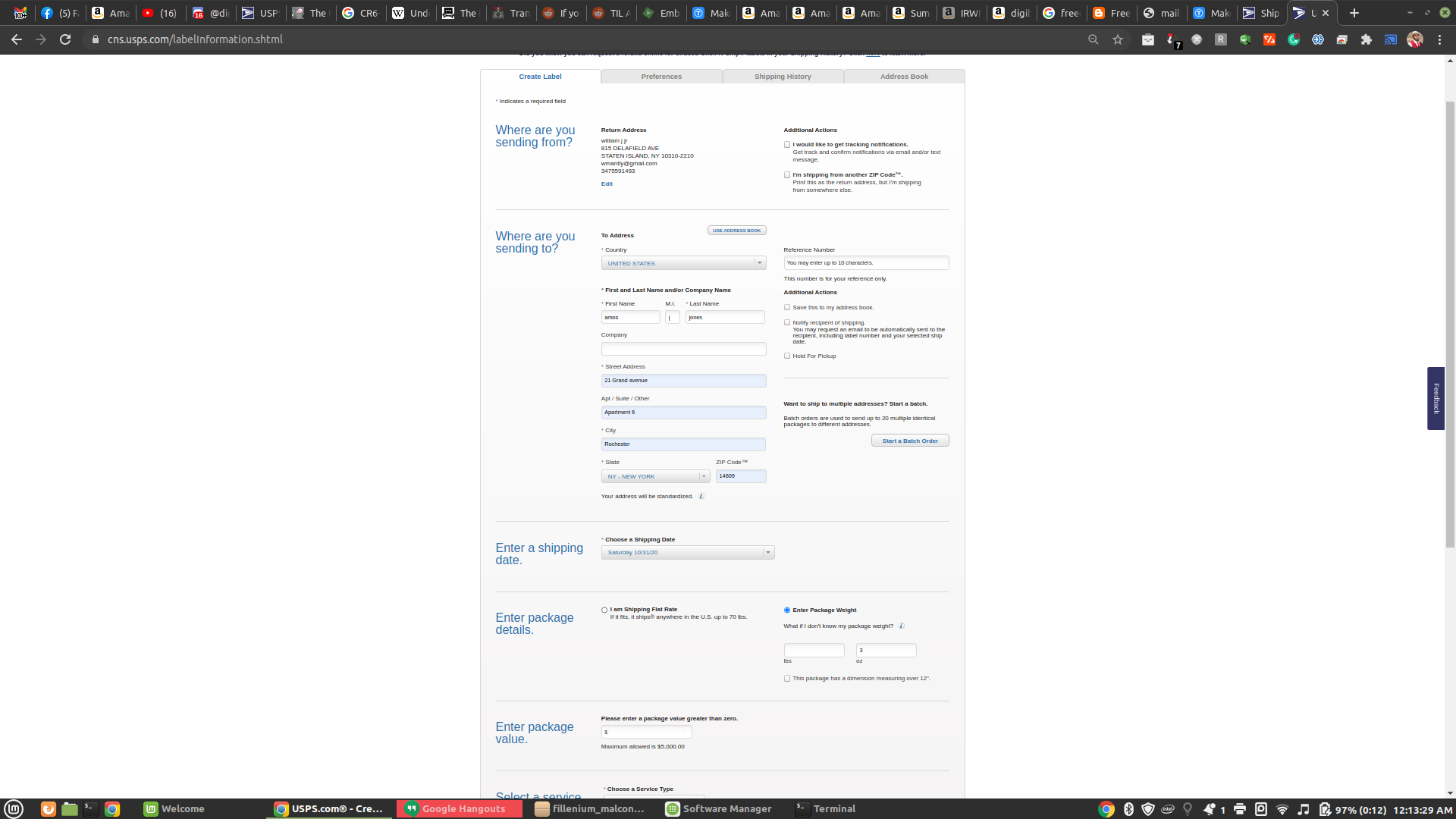The height and width of the screenshot is (819, 1456).
Task: Select I am Shipping Flat Rate option
Action: click(604, 610)
